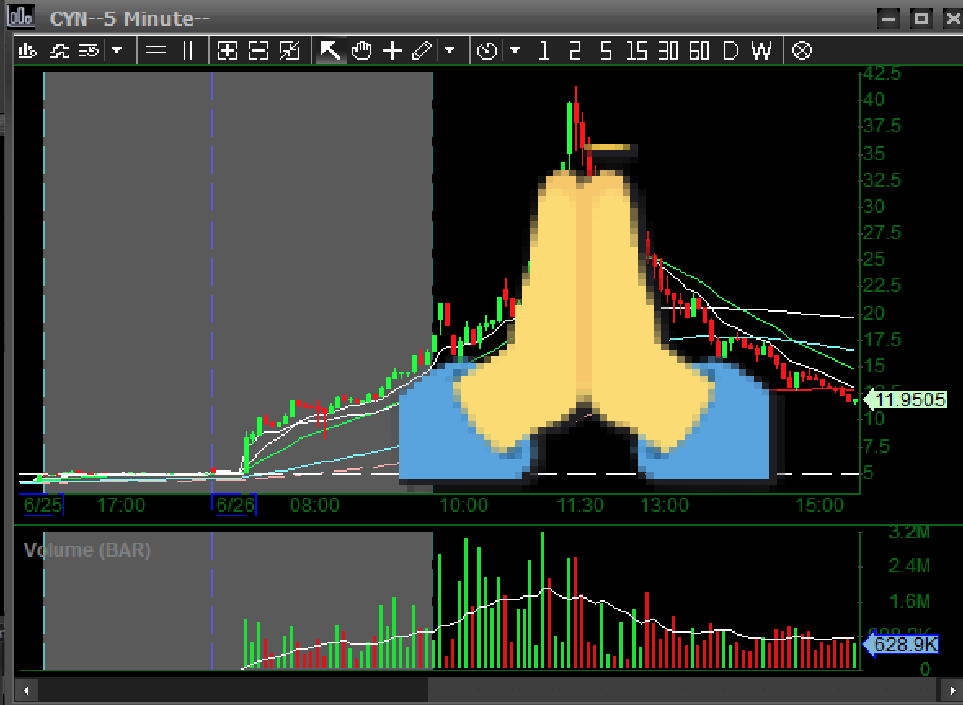Open the dropdown next to the clock icon
This screenshot has height=705, width=963.
coord(515,50)
